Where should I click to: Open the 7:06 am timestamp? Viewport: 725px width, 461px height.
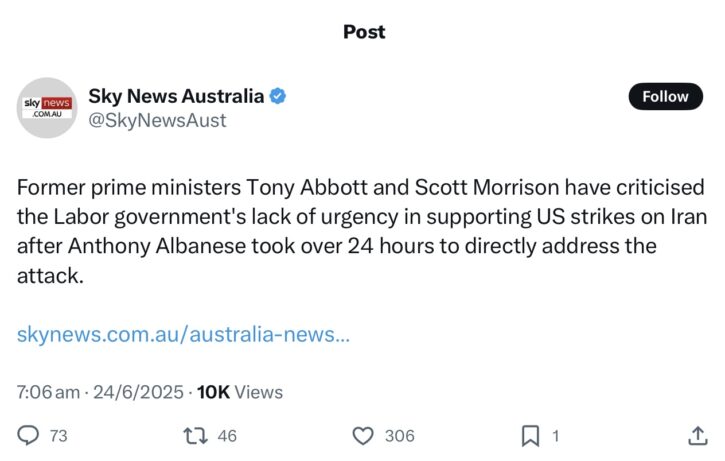click(48, 392)
